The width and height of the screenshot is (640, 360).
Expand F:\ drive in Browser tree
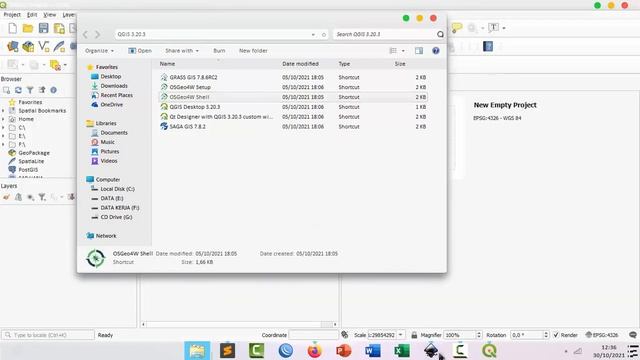pos(3,144)
